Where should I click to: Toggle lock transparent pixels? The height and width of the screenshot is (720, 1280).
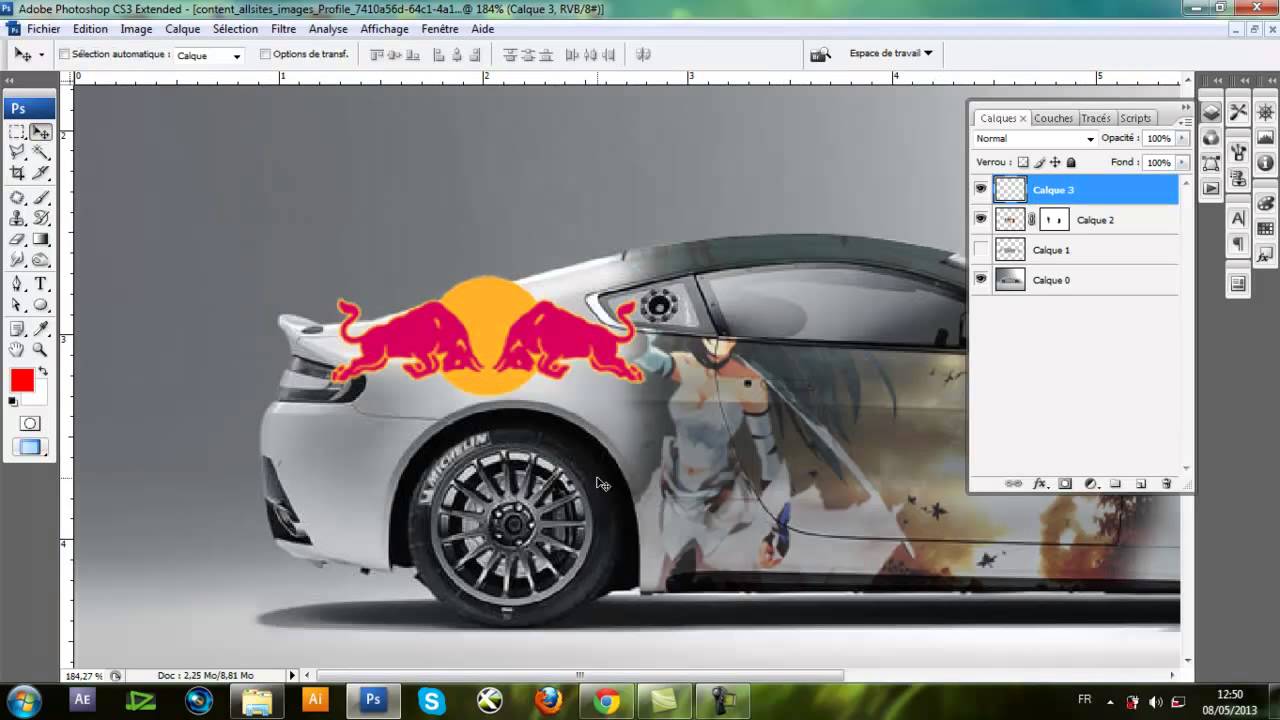(x=1023, y=162)
